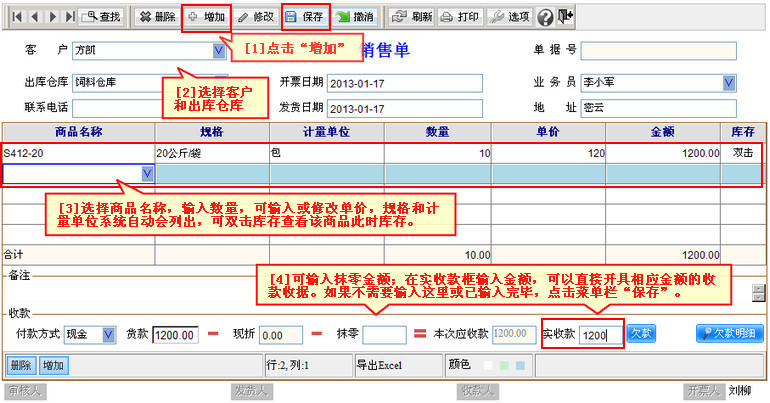
Task: Click the help question mark icon
Action: pos(545,17)
